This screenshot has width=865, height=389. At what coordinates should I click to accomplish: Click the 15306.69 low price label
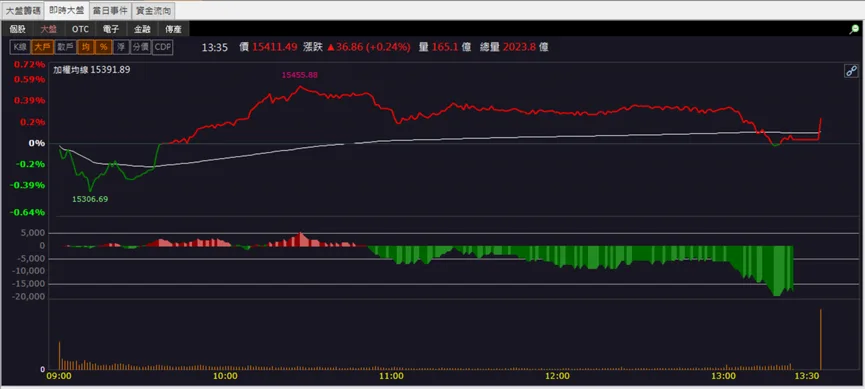pyautogui.click(x=90, y=199)
